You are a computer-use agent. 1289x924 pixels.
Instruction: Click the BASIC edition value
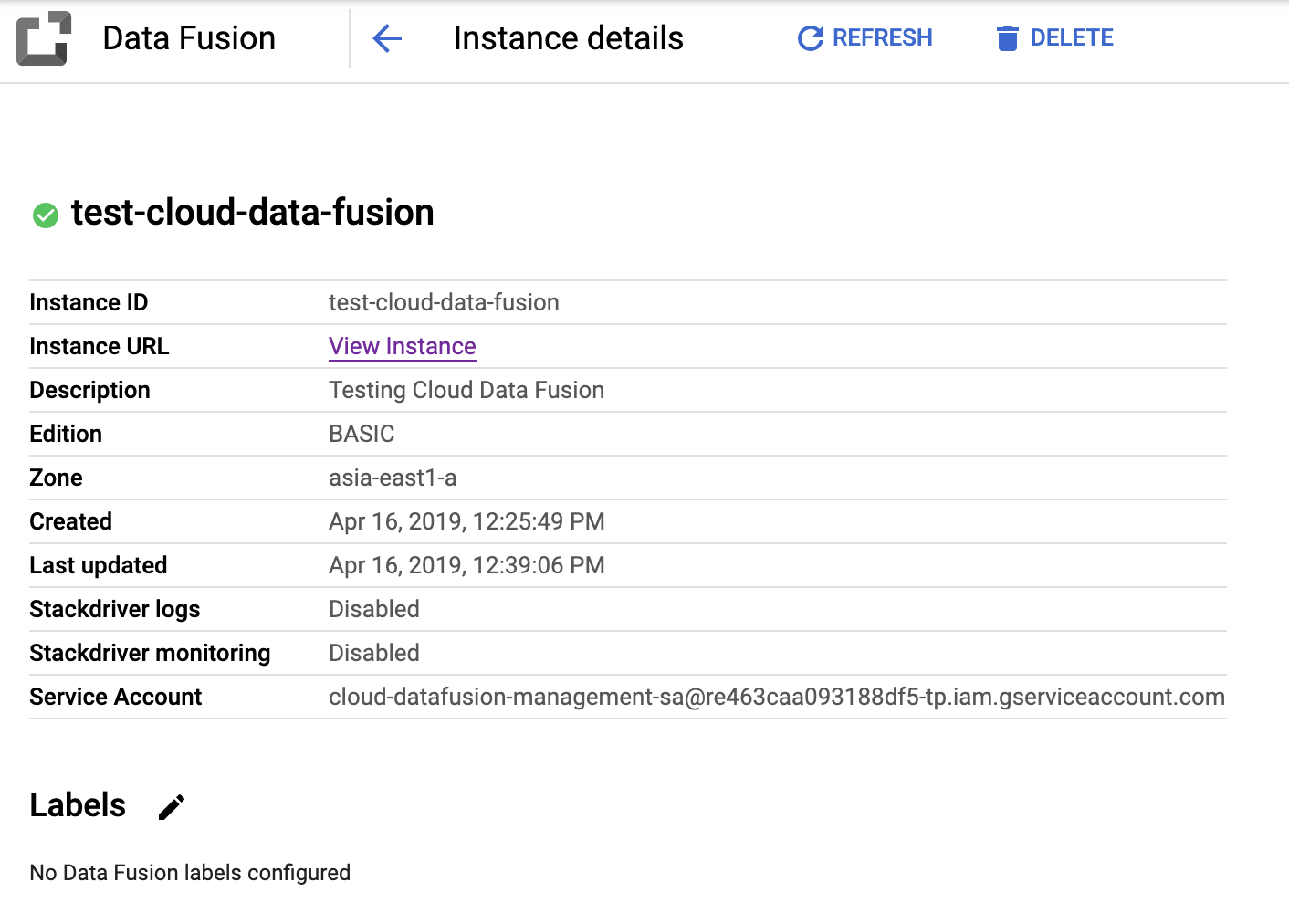pyautogui.click(x=362, y=434)
